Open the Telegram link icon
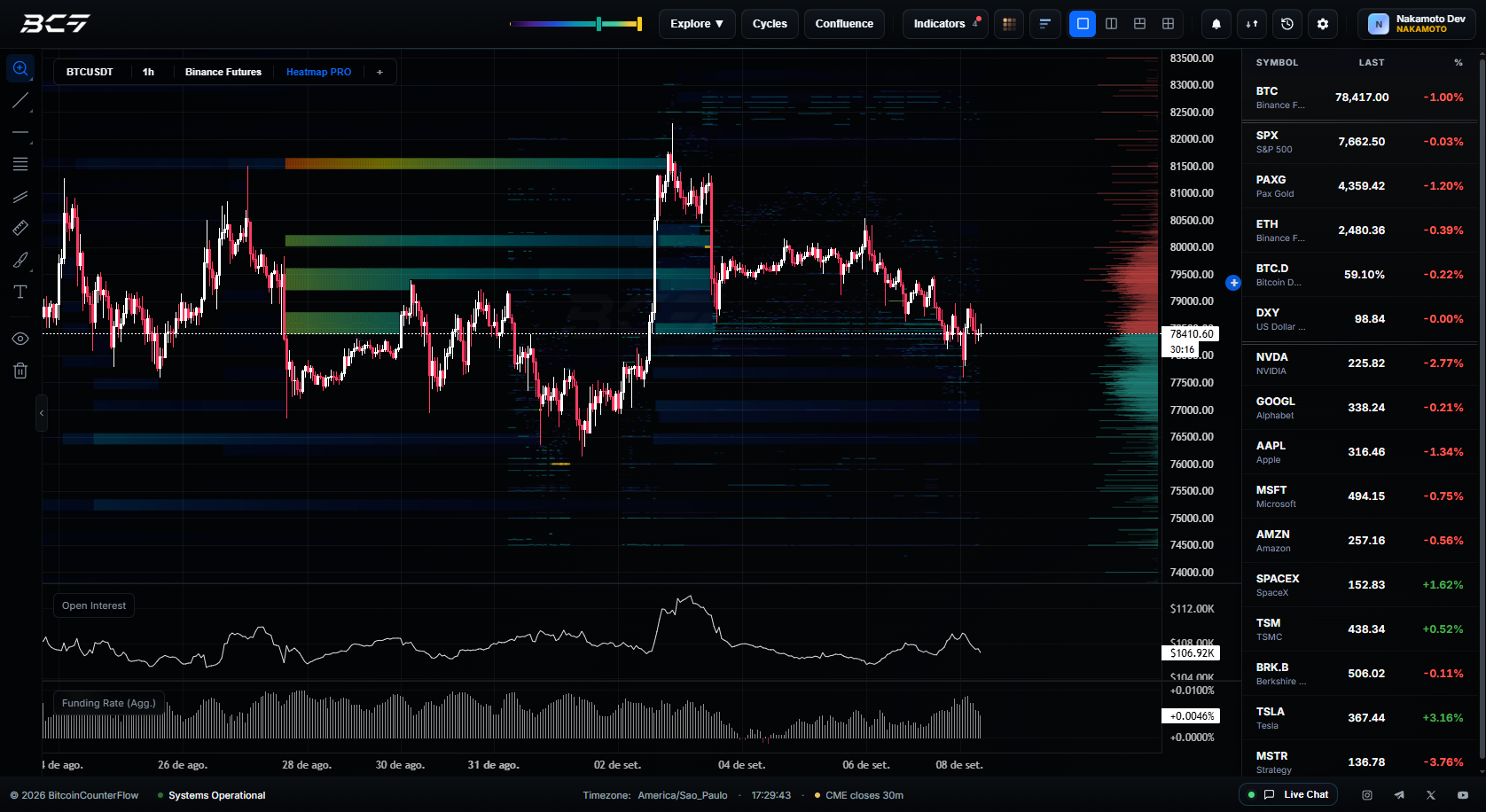The image size is (1486, 812). click(1399, 795)
